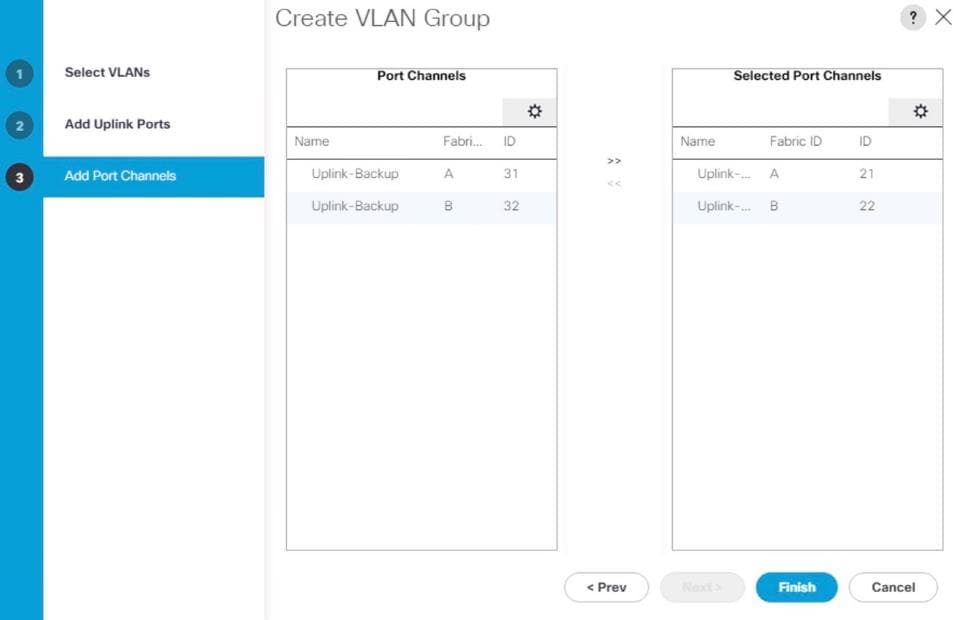
Task: Select Uplink-Backup row with ID 32
Action: coord(422,206)
